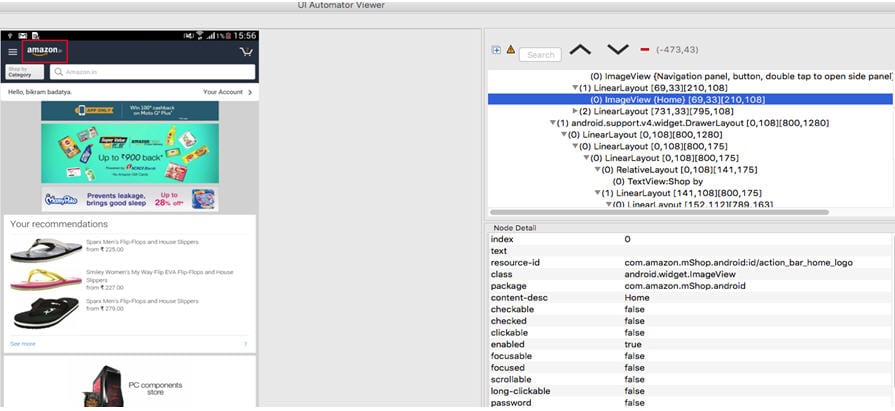Click the hierarchy Search input field
This screenshot has width=895, height=411.
tap(540, 55)
